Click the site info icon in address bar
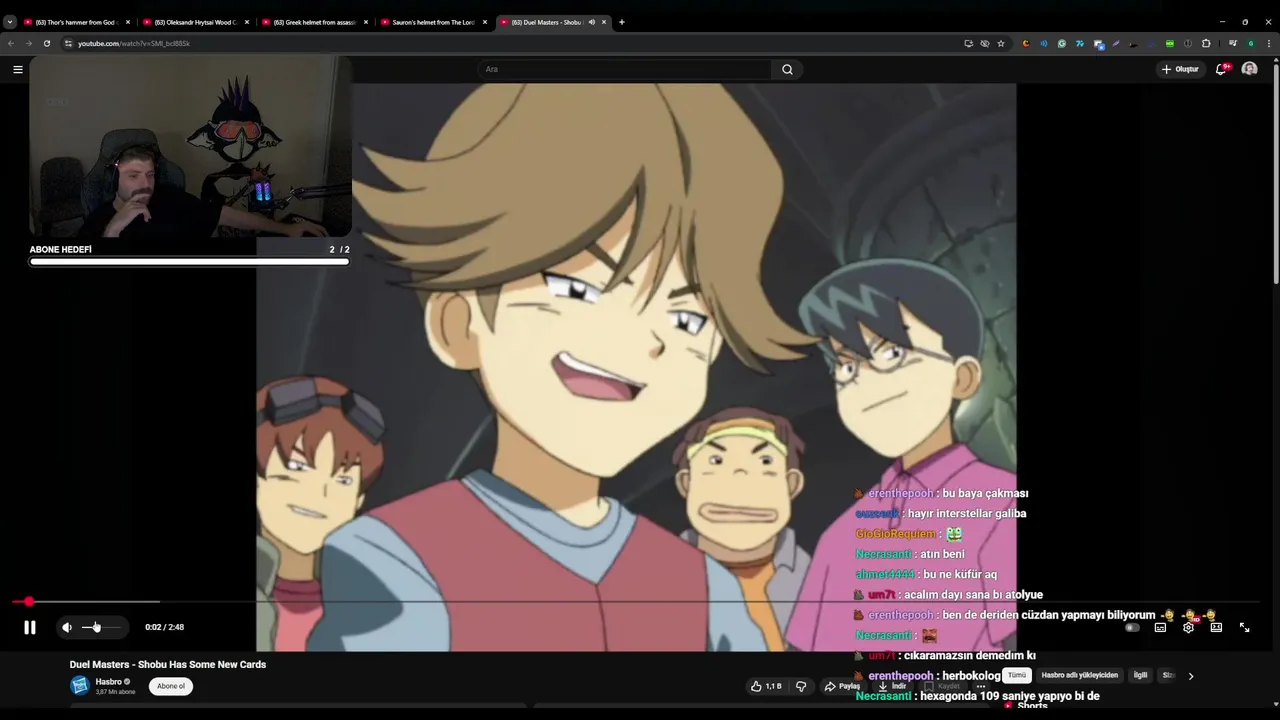 point(68,43)
